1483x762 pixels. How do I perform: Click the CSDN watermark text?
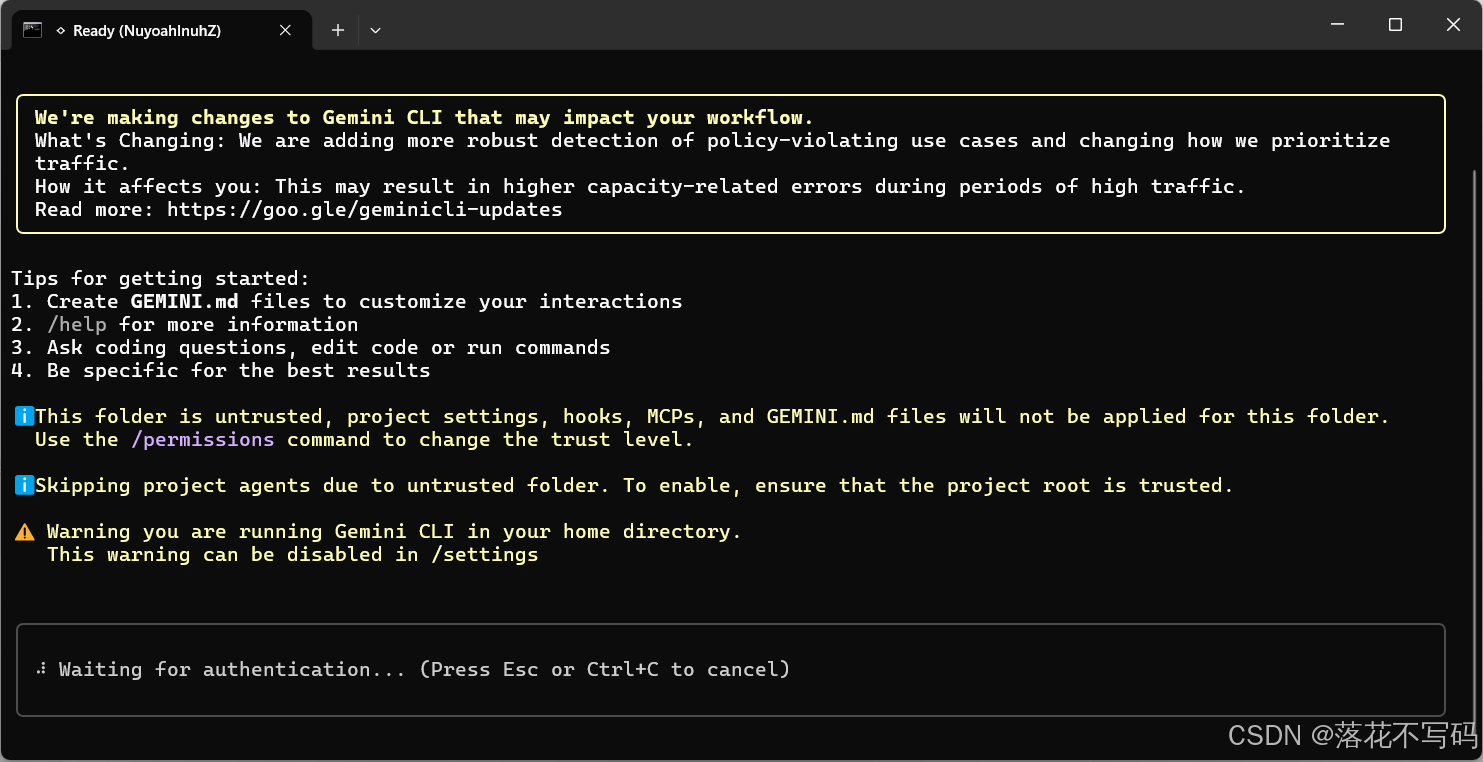[1352, 736]
